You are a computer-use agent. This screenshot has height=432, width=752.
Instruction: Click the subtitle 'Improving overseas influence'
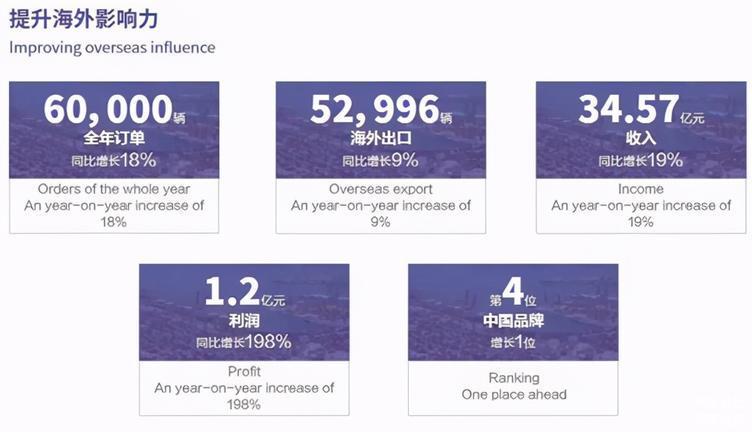click(x=112, y=47)
